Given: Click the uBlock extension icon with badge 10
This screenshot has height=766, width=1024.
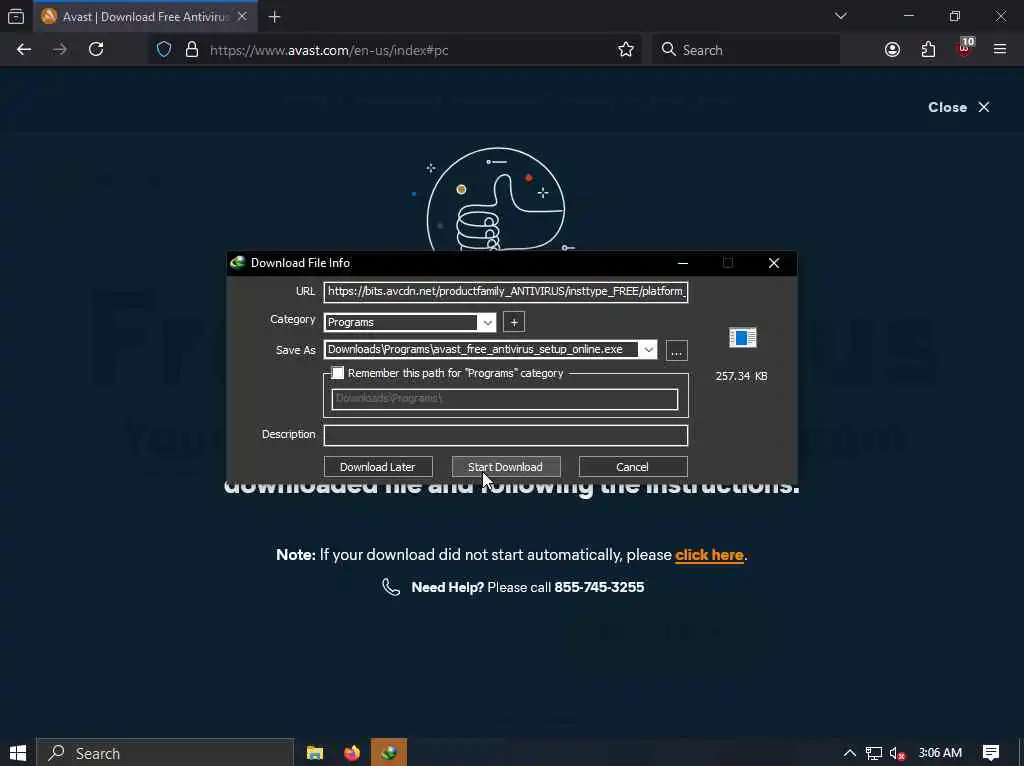Looking at the screenshot, I should click(965, 48).
